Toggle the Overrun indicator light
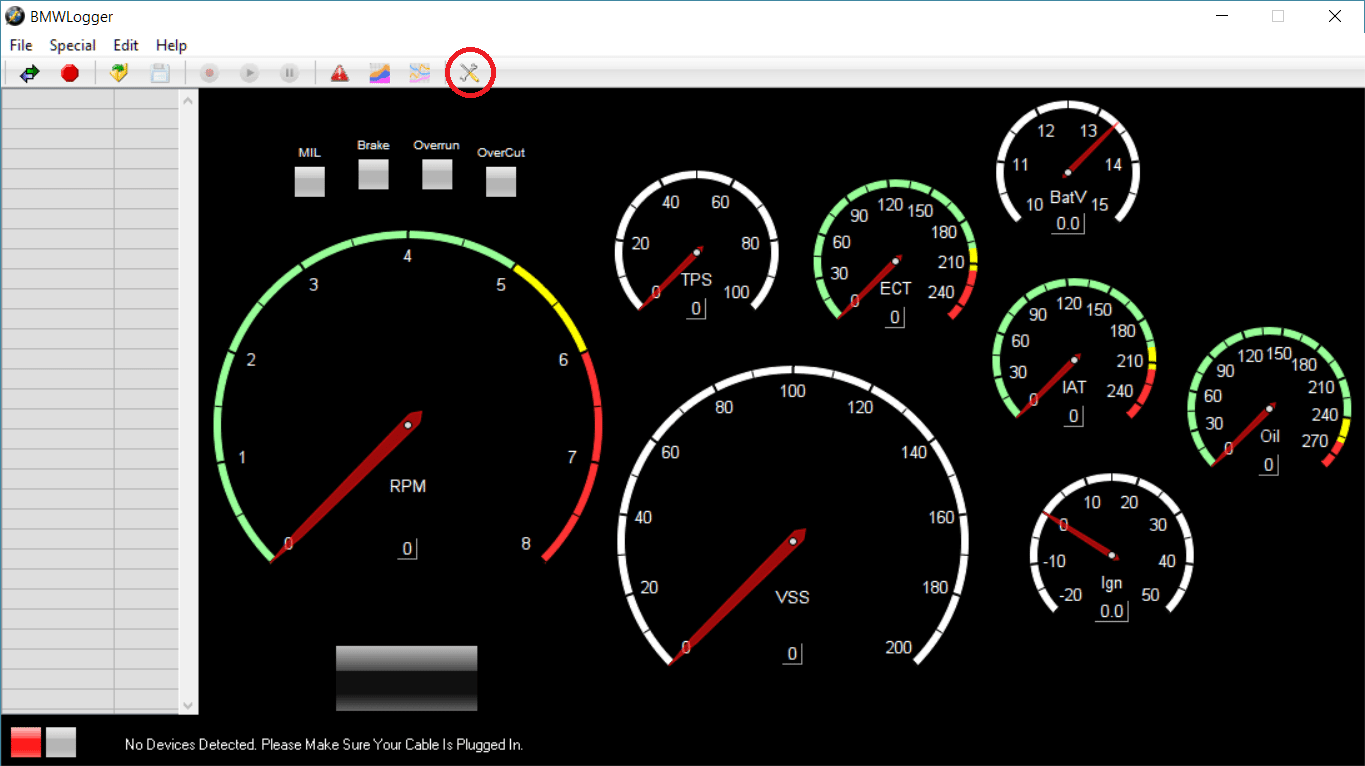 pyautogui.click(x=437, y=175)
